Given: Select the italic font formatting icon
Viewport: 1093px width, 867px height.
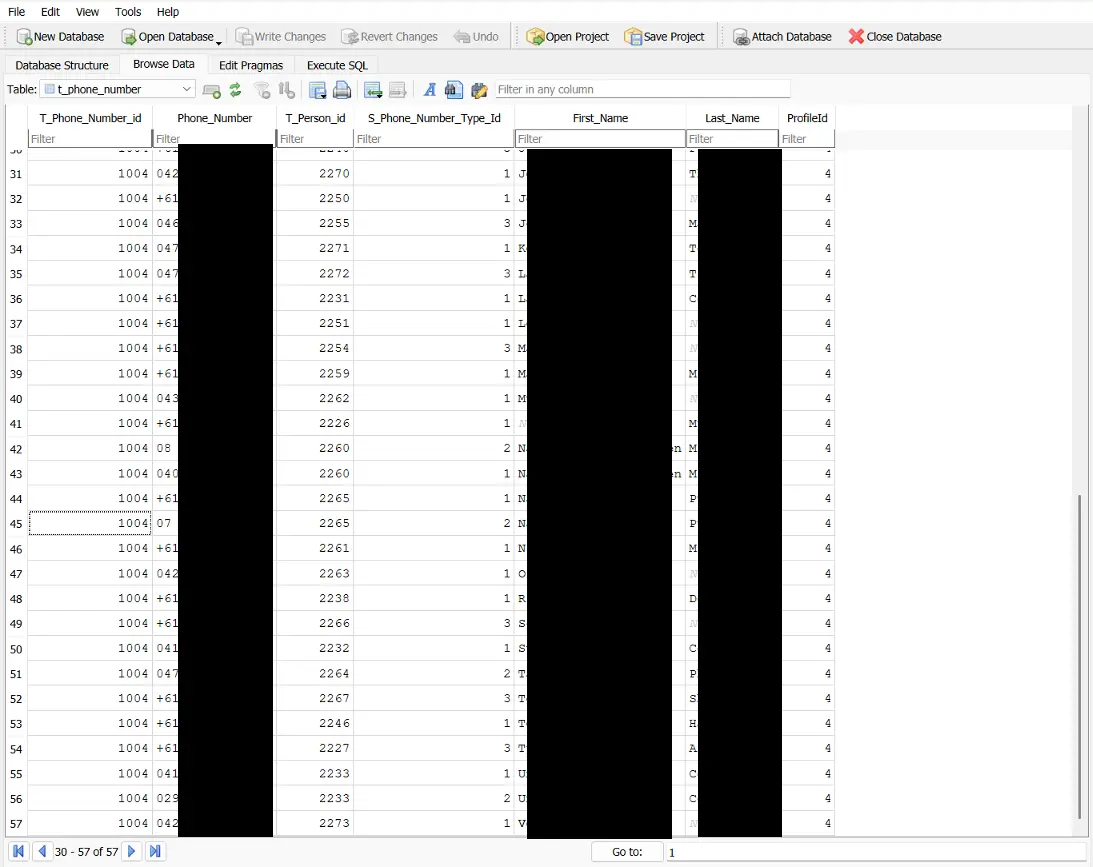Looking at the screenshot, I should pos(429,89).
